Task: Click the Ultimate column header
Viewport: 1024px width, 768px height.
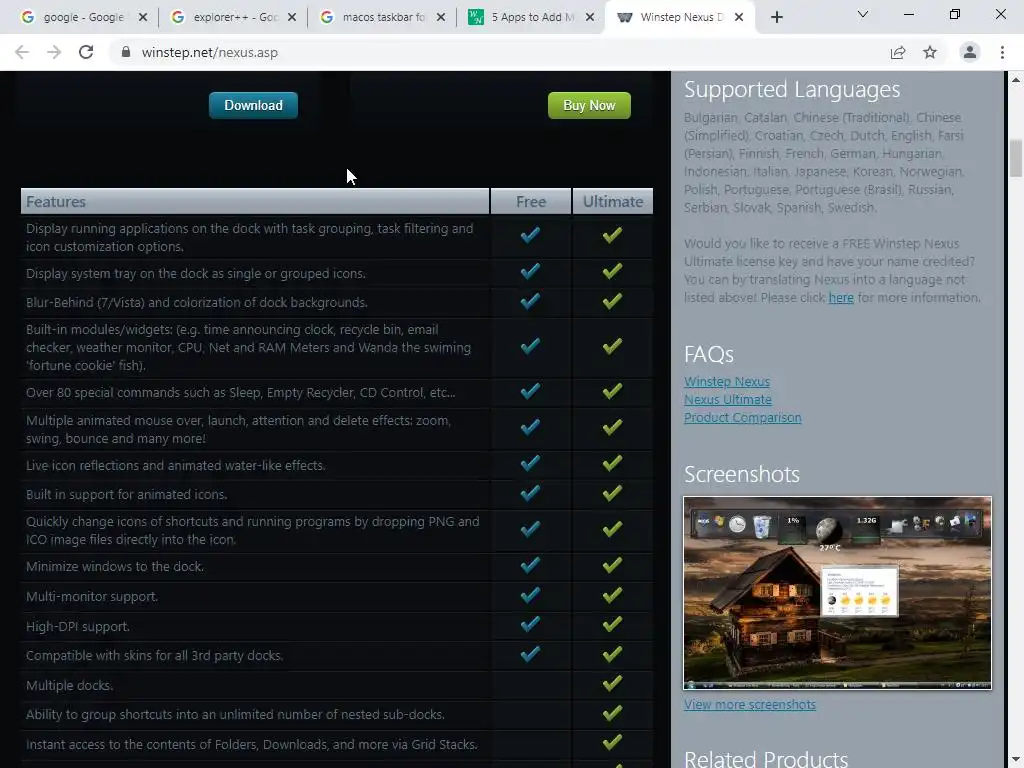Action: point(613,202)
